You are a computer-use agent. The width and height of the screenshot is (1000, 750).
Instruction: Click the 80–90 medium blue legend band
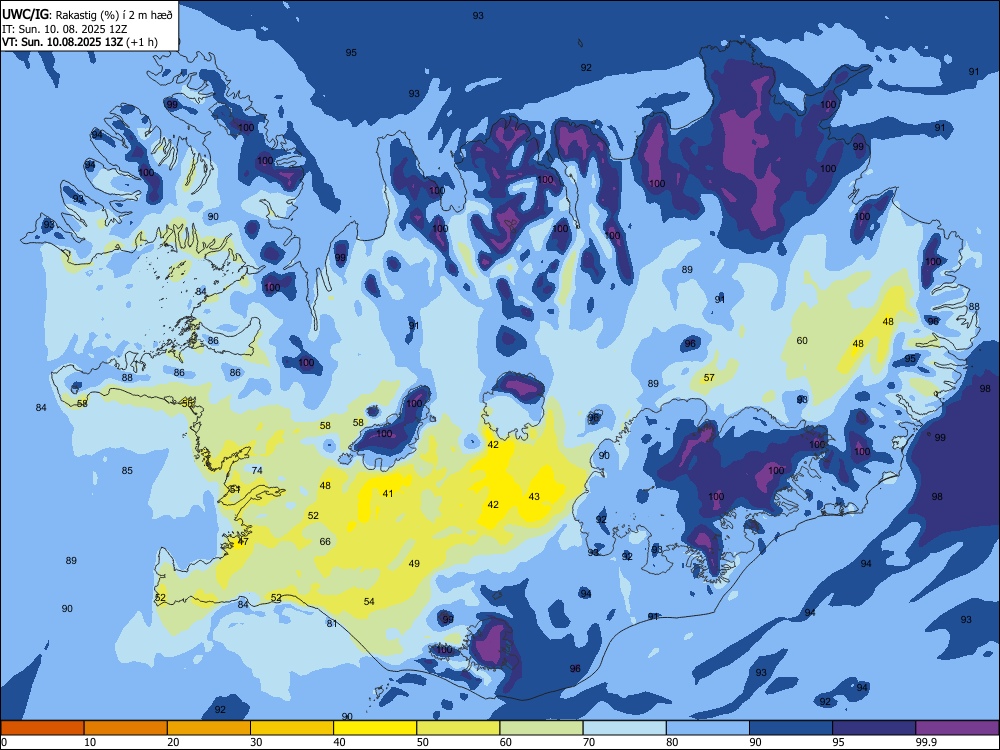click(x=708, y=728)
